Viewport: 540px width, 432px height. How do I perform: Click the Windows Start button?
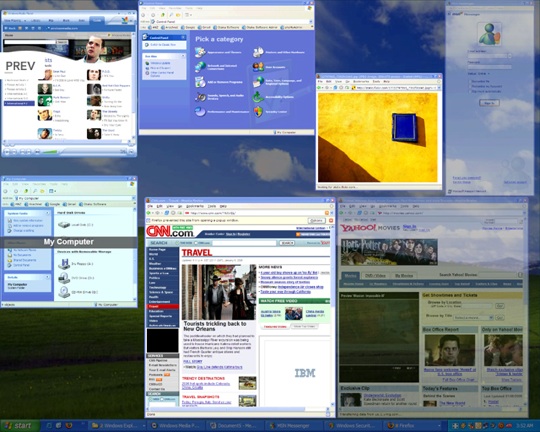click(x=19, y=426)
